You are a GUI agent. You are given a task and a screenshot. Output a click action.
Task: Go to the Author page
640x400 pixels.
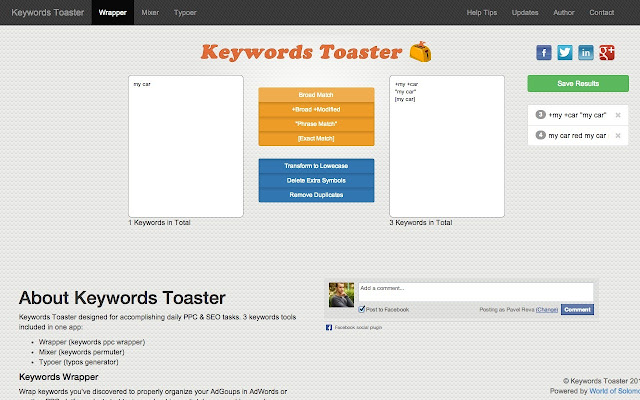pyautogui.click(x=564, y=13)
